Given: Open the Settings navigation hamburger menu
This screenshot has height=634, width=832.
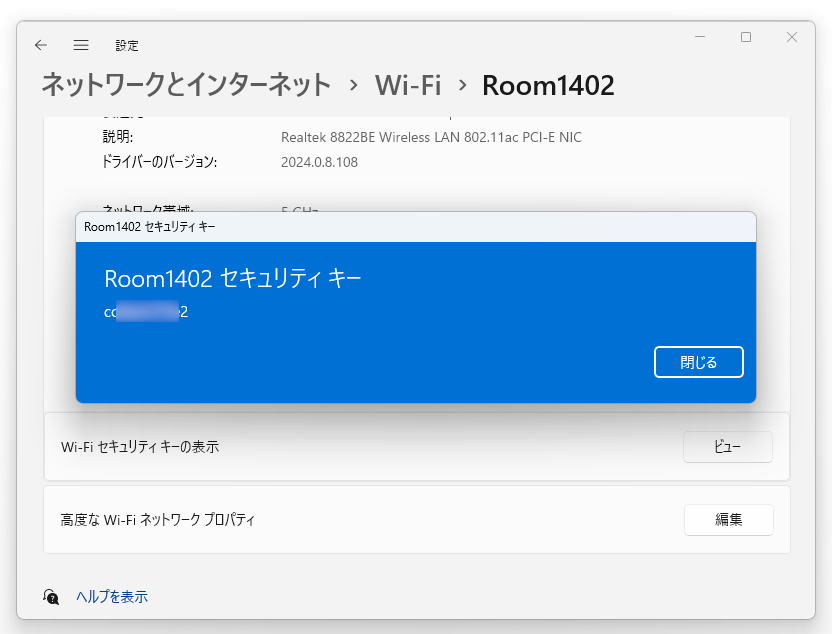Looking at the screenshot, I should [x=80, y=45].
